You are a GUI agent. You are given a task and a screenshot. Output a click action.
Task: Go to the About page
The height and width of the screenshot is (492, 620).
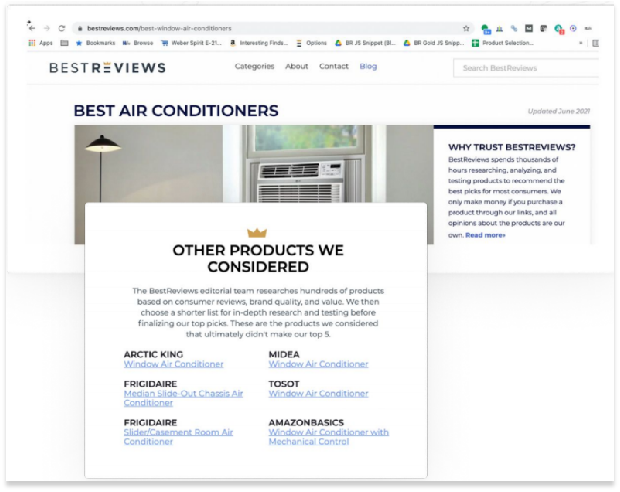coord(296,67)
